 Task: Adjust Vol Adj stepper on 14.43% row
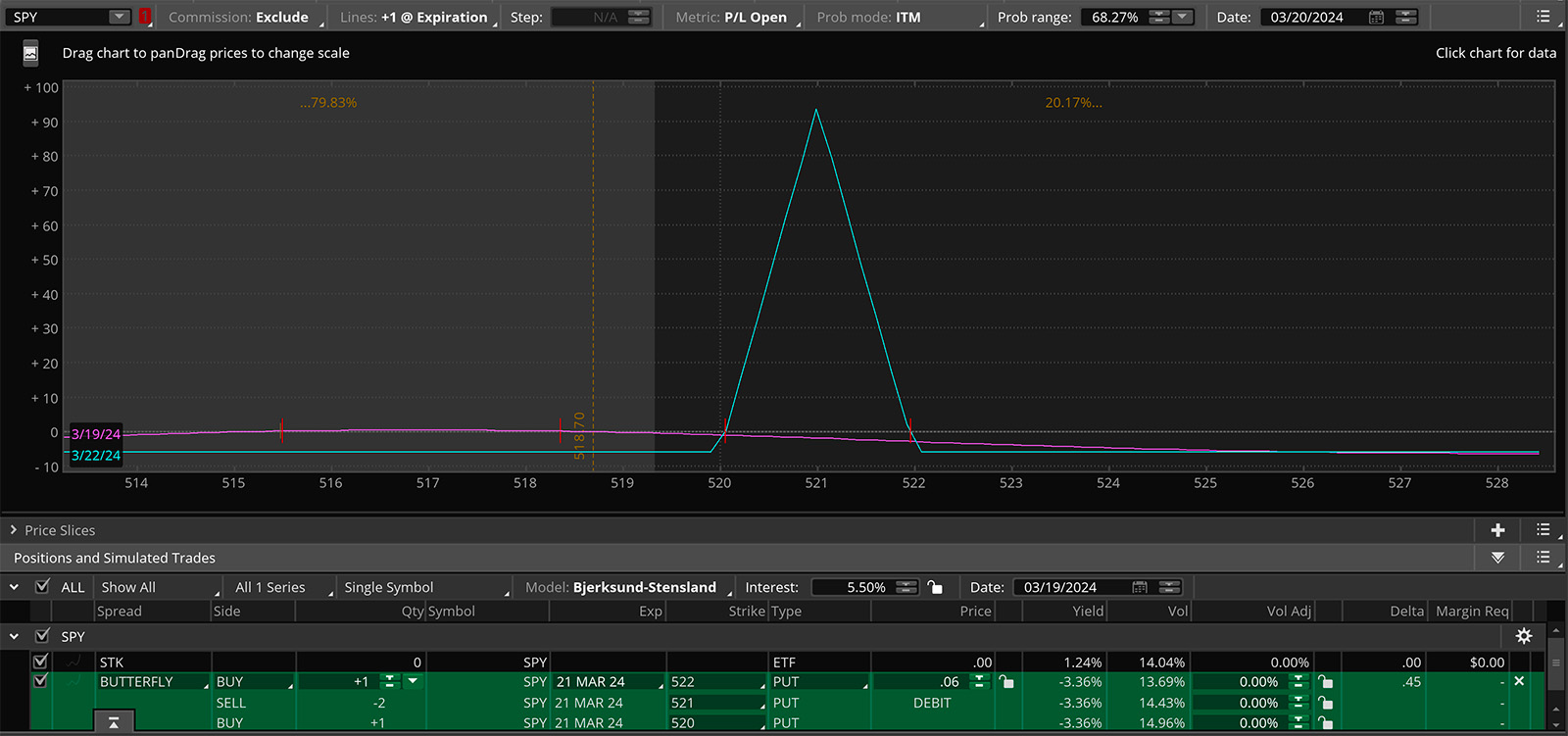[x=1298, y=703]
